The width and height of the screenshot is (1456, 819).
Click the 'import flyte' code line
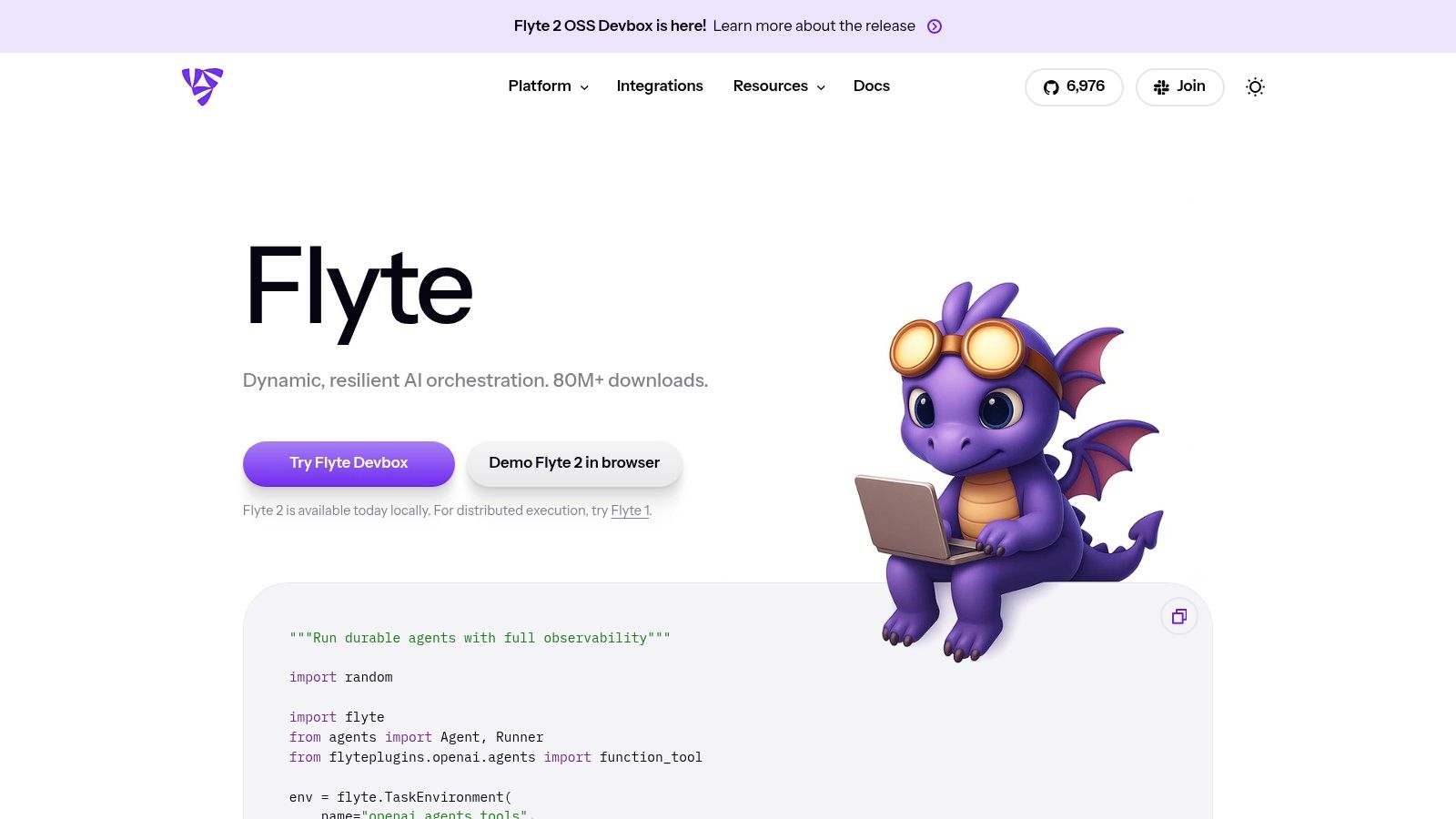pyautogui.click(x=337, y=717)
